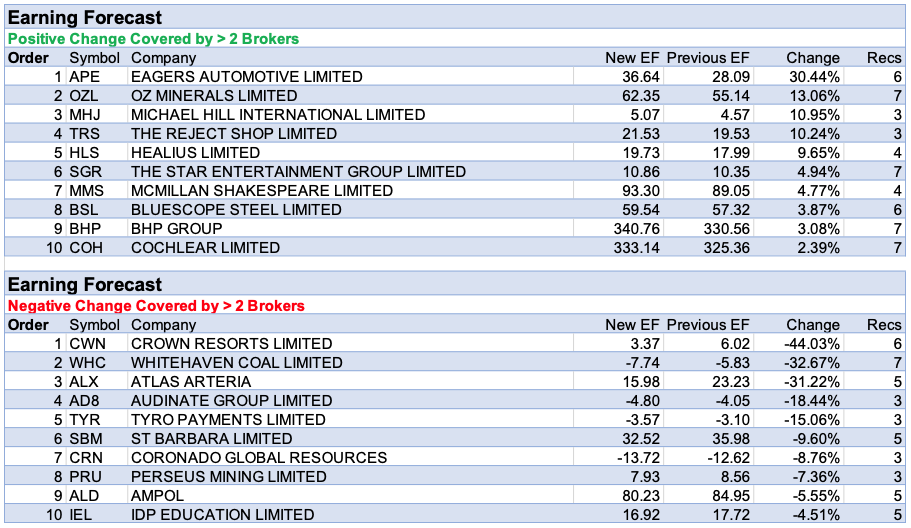Select the 30.44% change cell
The height and width of the screenshot is (528, 911).
(814, 77)
